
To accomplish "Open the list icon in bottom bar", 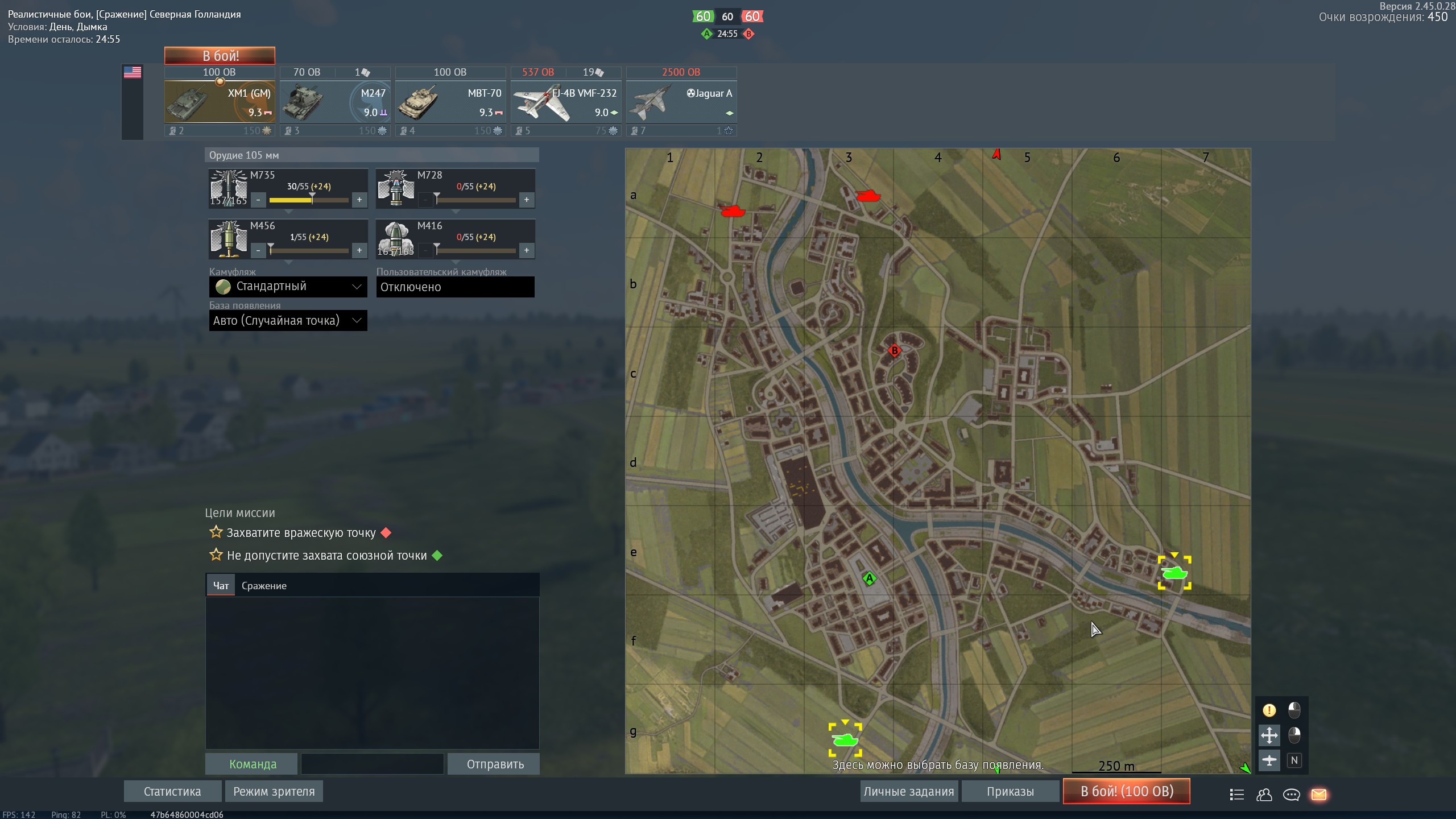I will point(1236,795).
